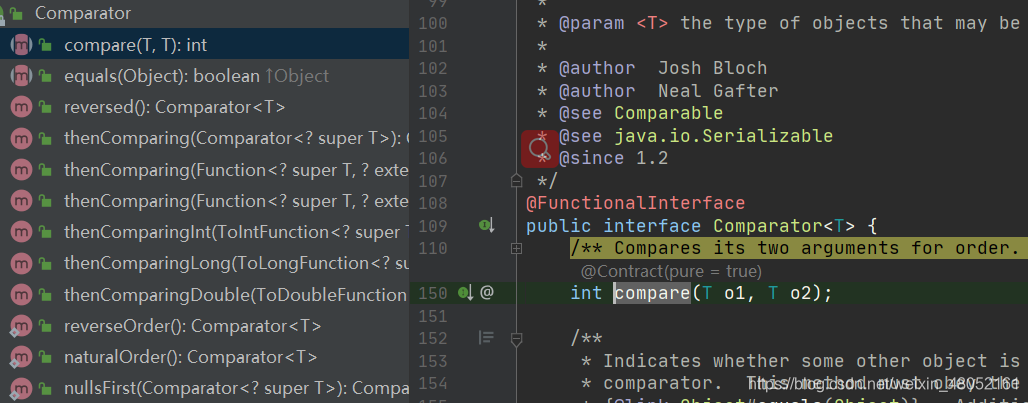
Task: Click the green interface icon beside Comparator
Action: point(16,13)
